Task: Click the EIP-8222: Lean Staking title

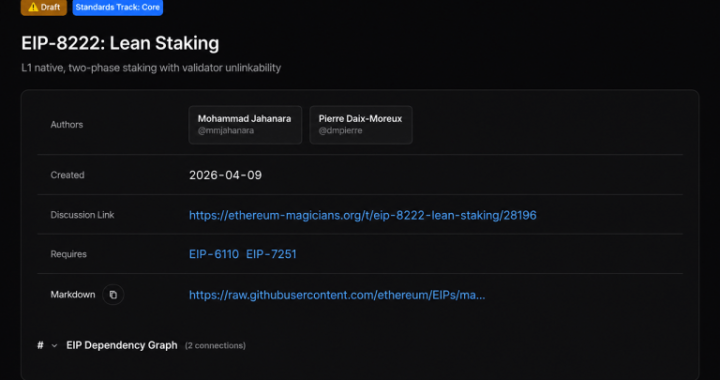Action: (x=120, y=43)
